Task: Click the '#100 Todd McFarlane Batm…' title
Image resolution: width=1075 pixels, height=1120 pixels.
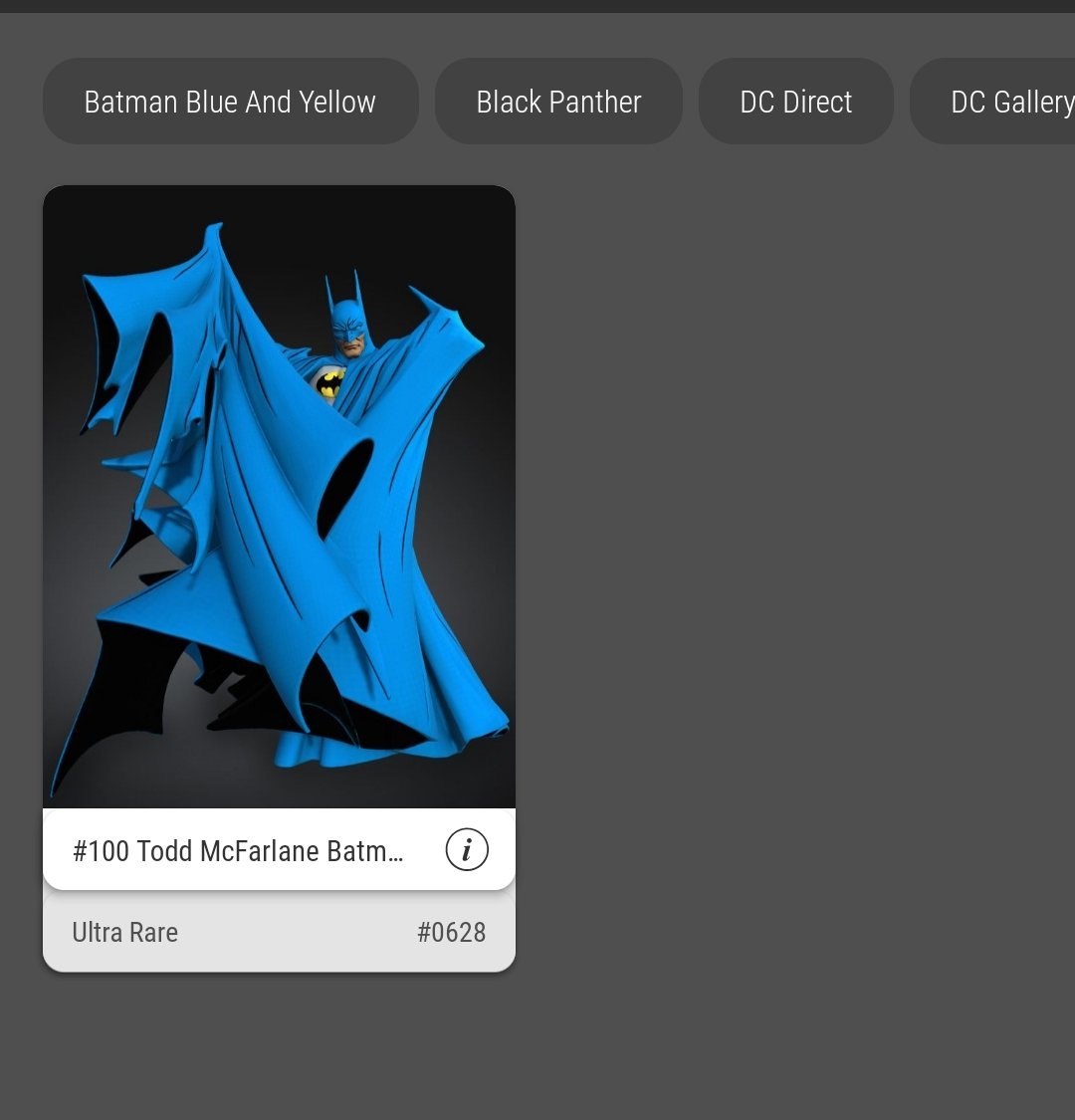Action: click(x=238, y=851)
